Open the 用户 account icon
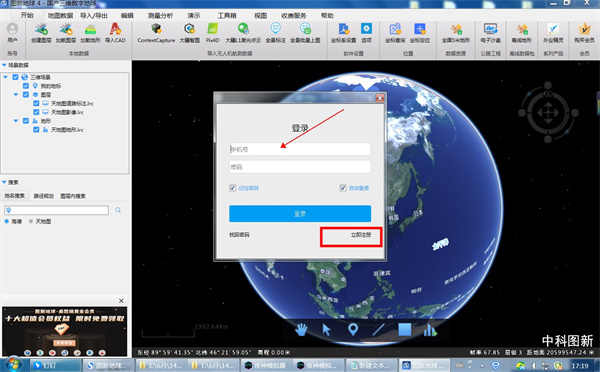600x372 pixels. tap(12, 29)
